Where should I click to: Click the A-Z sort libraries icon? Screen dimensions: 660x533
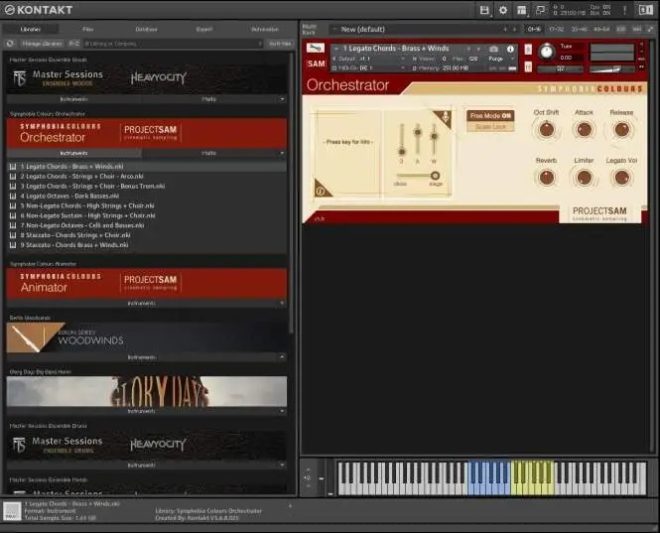(74, 43)
